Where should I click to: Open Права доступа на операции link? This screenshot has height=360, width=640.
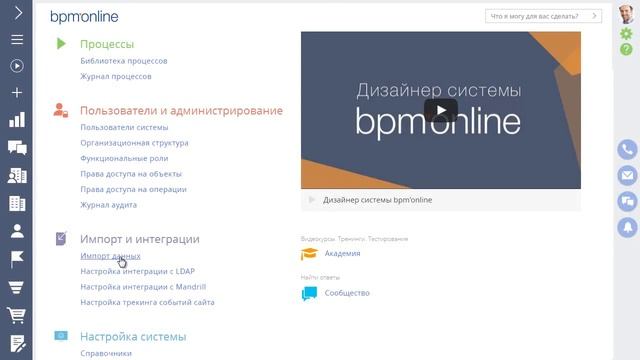[x=133, y=189]
